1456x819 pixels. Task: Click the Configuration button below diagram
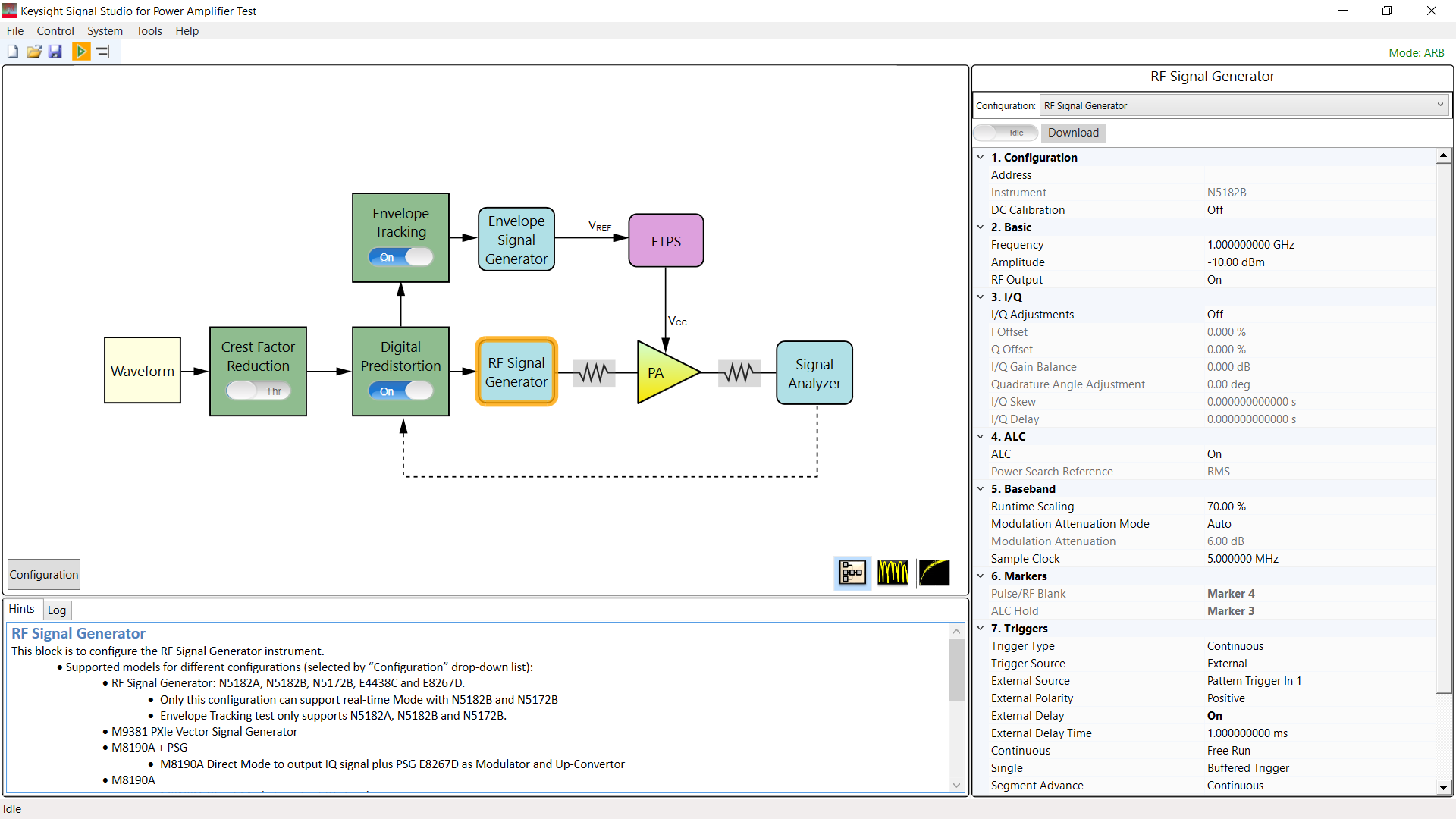[44, 575]
